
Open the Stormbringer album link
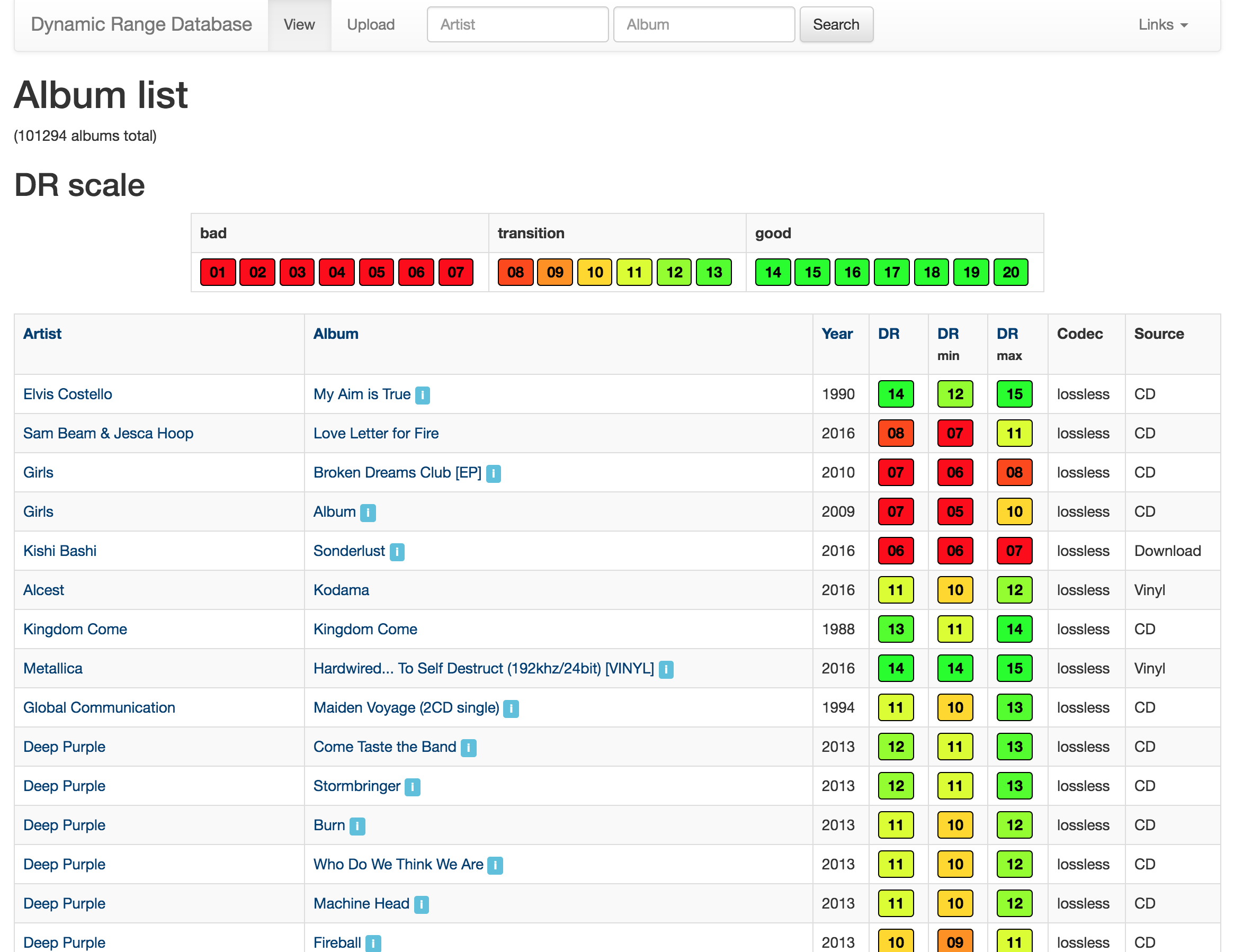[x=357, y=786]
